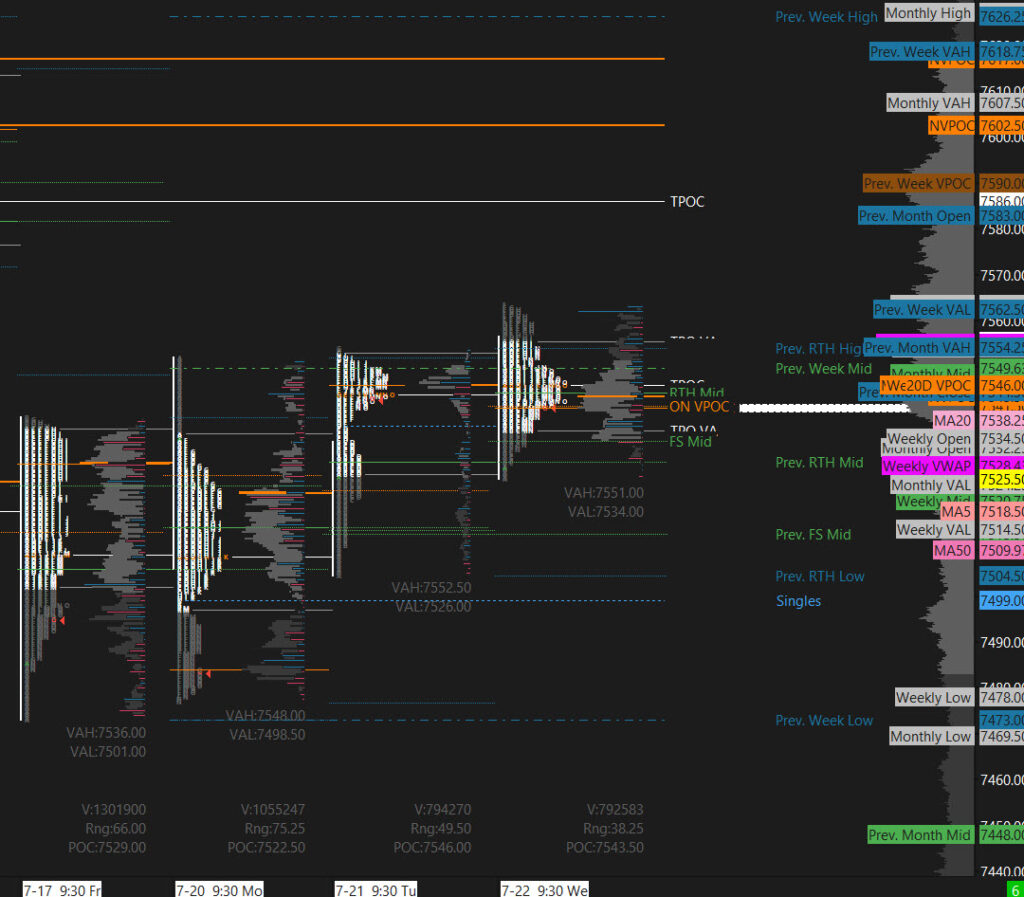Select the 'VAL:7501.00' value text
1024x897 pixels.
108,752
